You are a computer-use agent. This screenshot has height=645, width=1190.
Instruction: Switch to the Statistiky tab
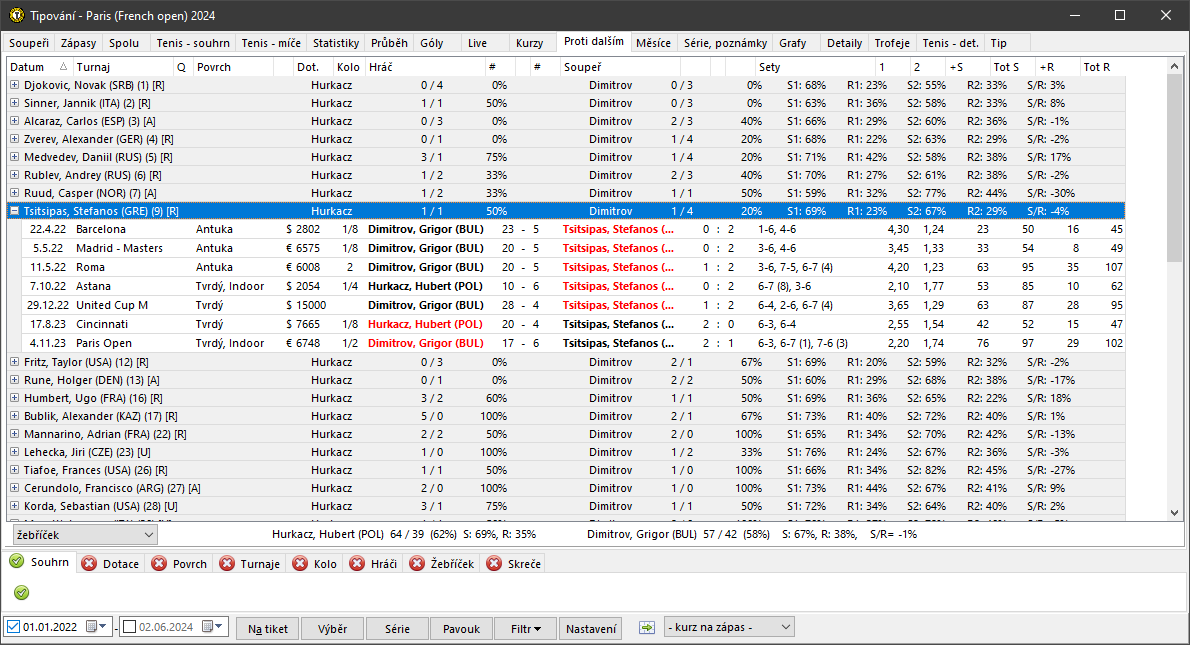pos(335,43)
